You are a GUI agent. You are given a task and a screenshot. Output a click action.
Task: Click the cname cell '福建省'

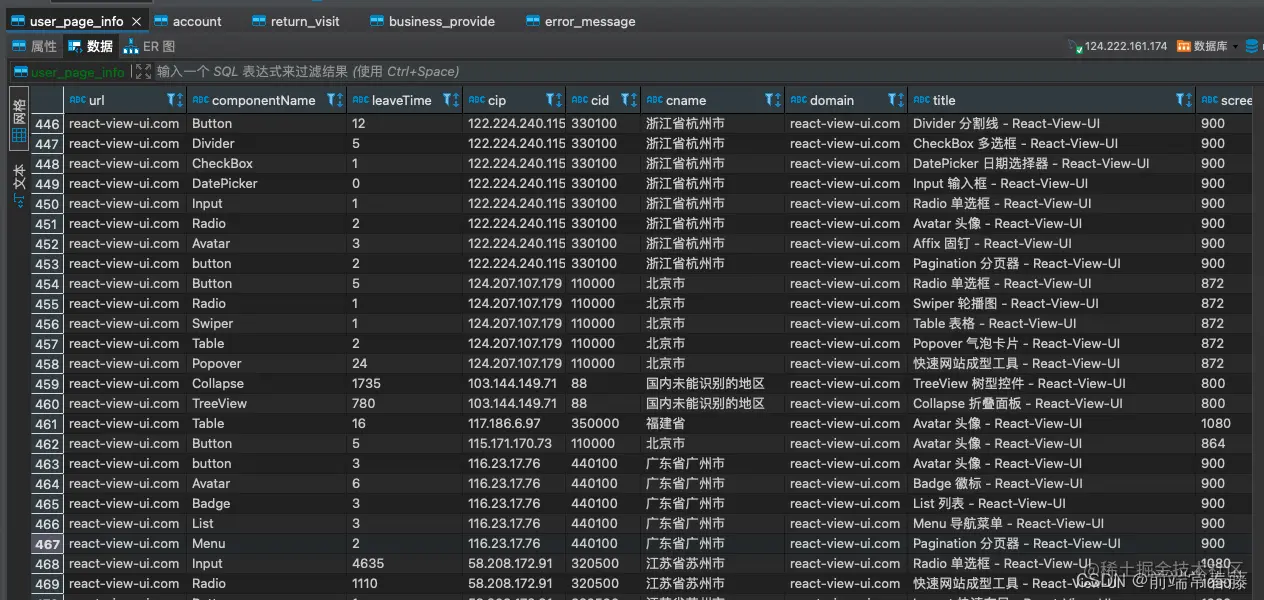[x=712, y=423]
